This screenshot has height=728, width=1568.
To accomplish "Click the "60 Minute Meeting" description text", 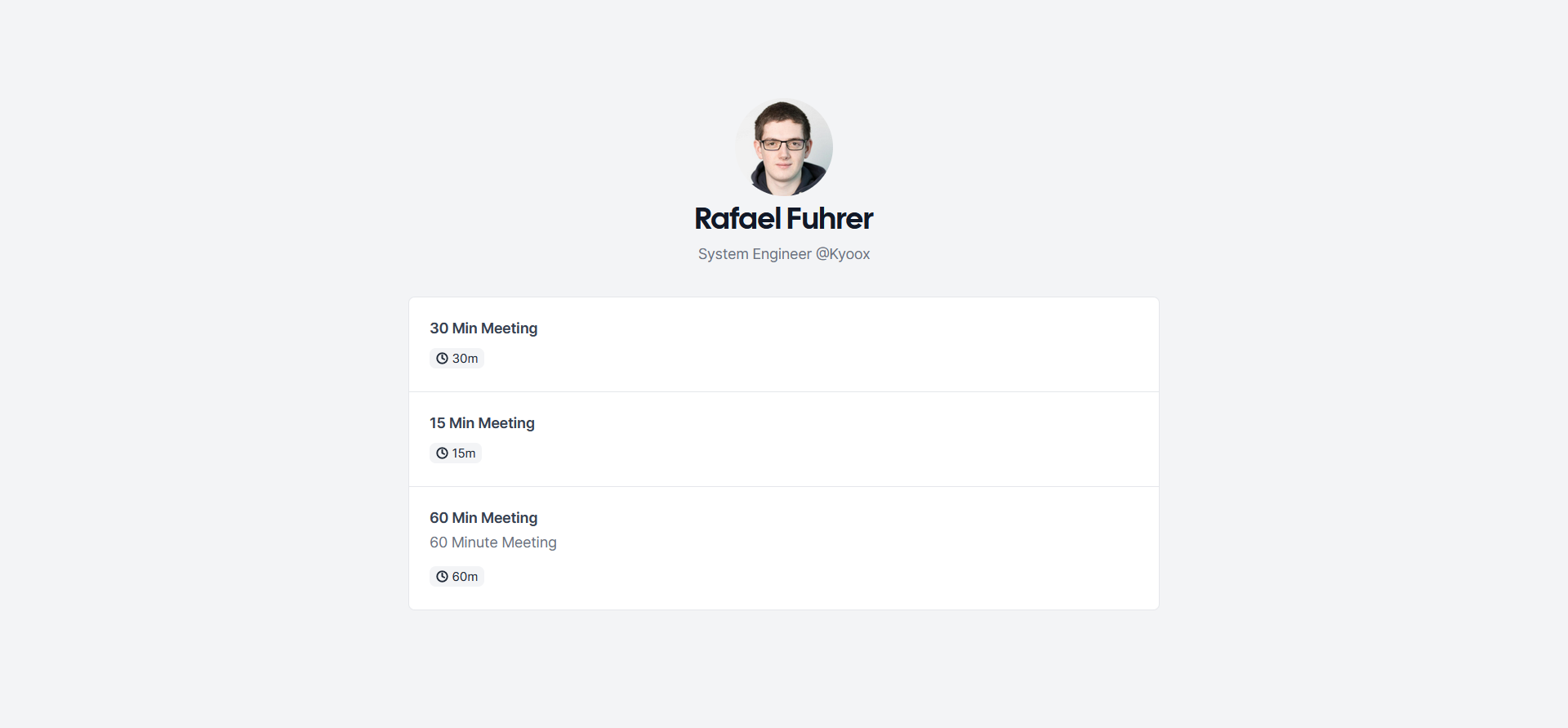I will (493, 543).
